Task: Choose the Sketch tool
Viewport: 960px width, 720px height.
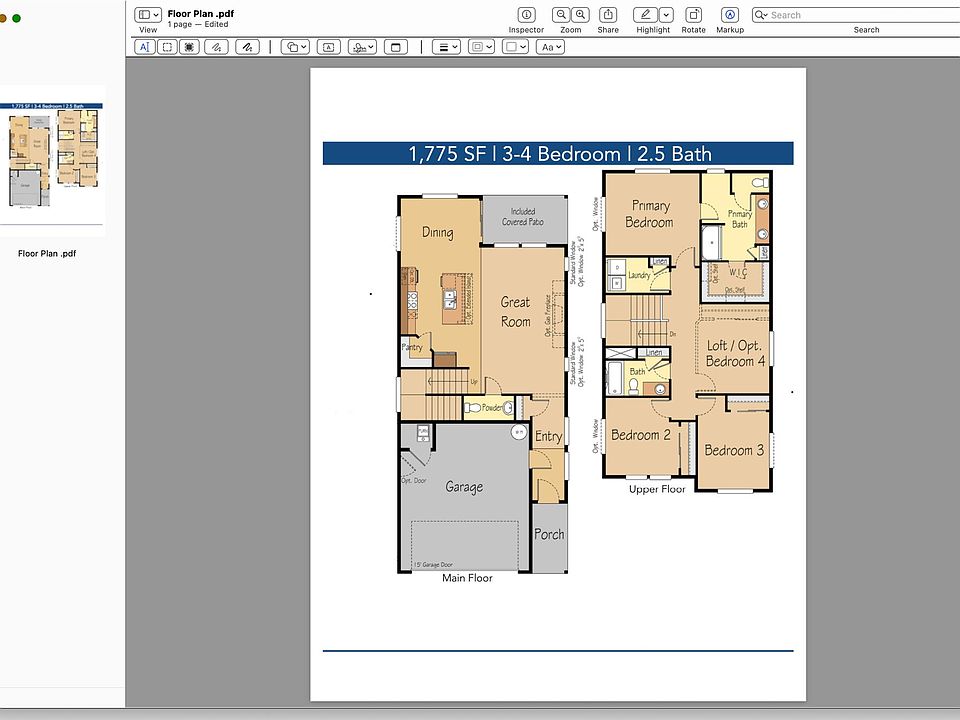Action: point(216,47)
